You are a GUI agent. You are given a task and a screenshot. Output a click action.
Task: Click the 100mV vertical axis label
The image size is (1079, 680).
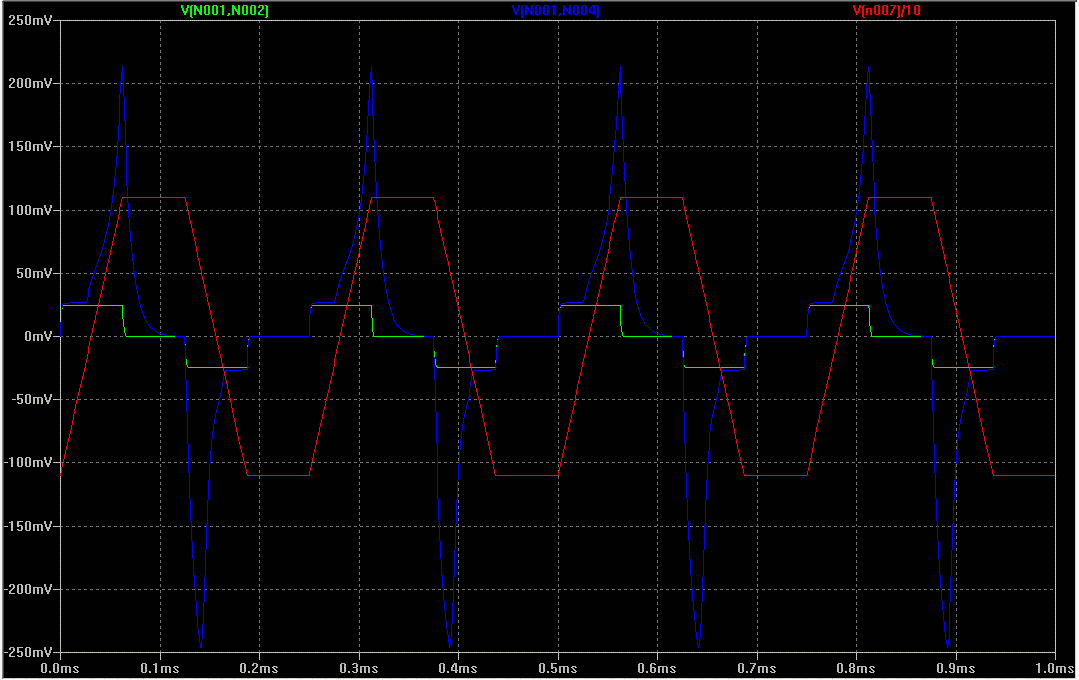click(32, 210)
